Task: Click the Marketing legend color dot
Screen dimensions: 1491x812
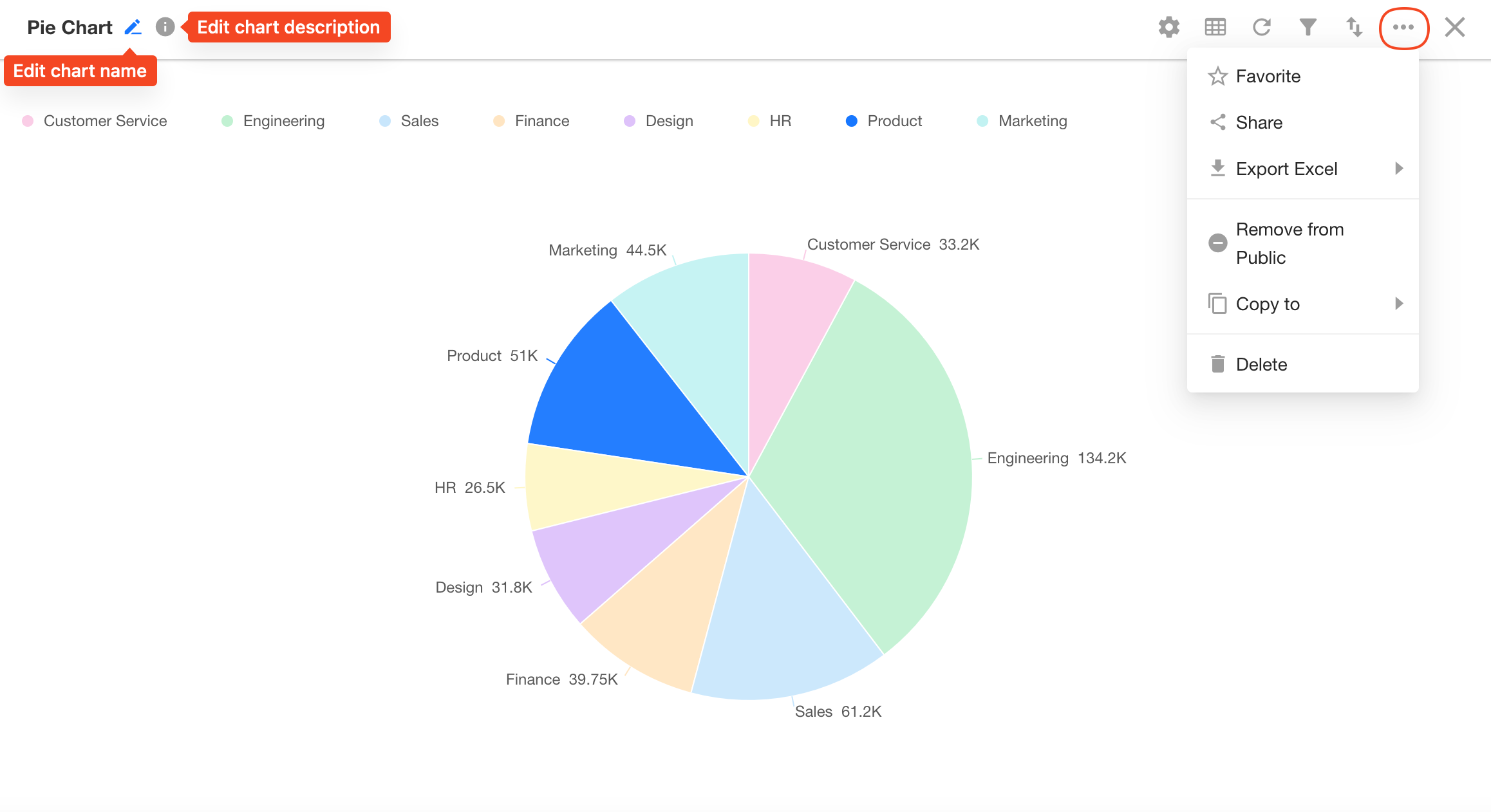Action: tap(982, 121)
